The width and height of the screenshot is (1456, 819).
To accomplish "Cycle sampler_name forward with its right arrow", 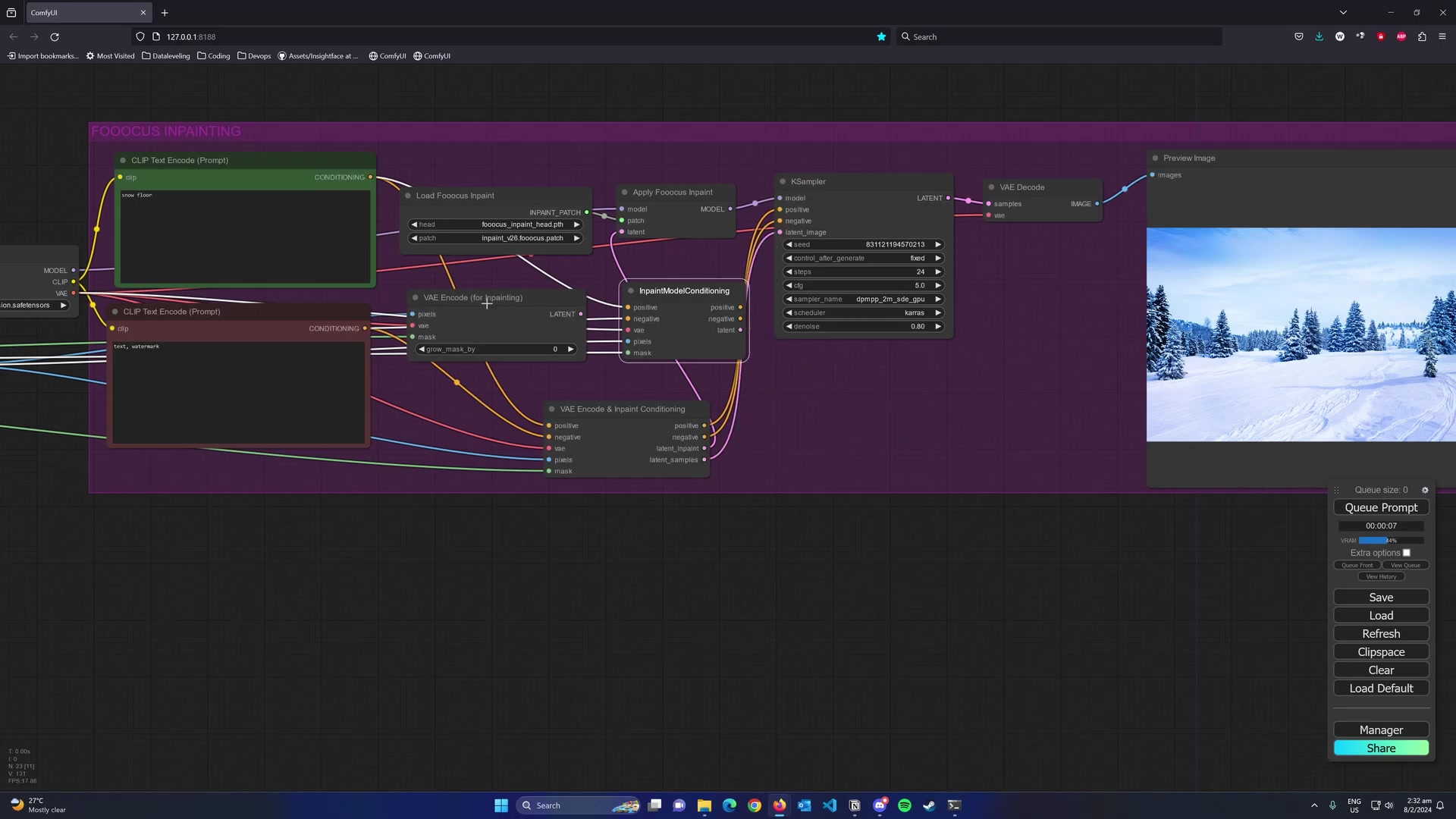I will click(938, 299).
